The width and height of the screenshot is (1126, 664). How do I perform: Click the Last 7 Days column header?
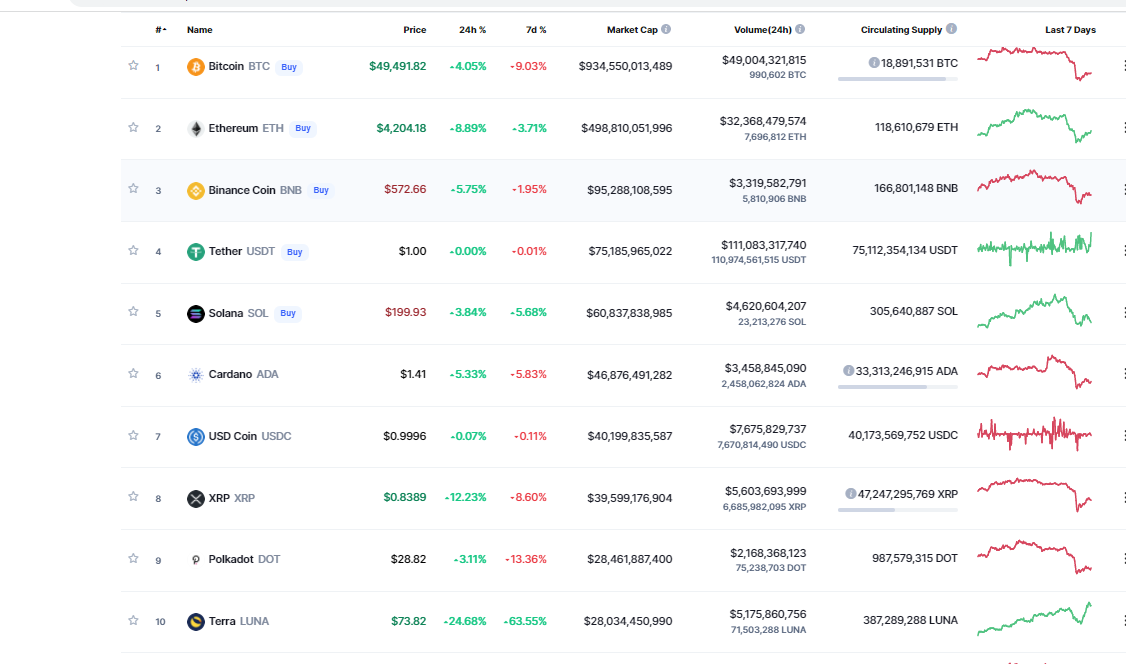point(1070,30)
